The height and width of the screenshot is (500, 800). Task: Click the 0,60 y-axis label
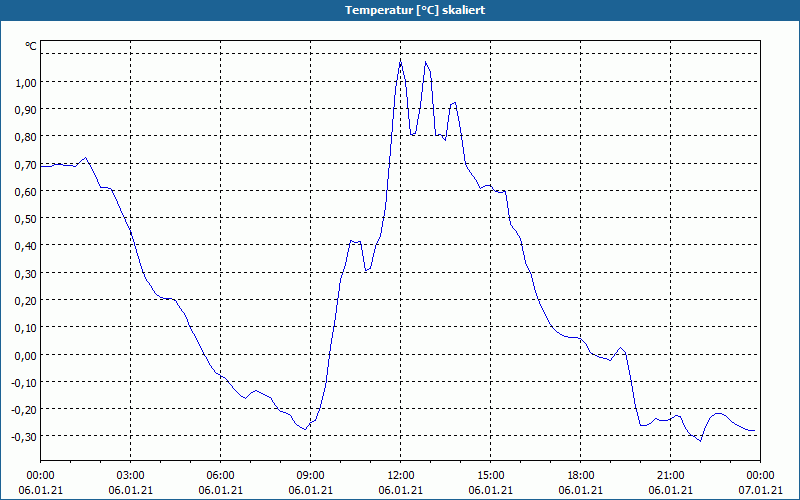tap(26, 191)
